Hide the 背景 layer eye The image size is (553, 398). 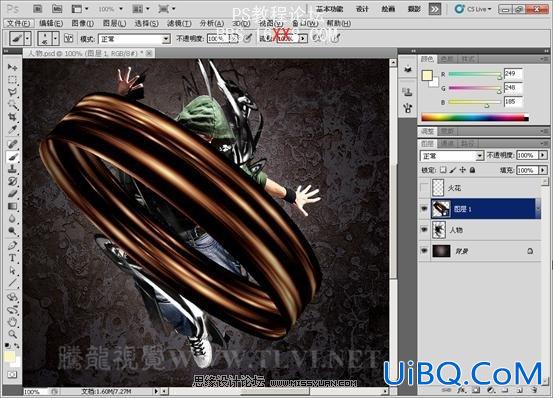pyautogui.click(x=424, y=251)
